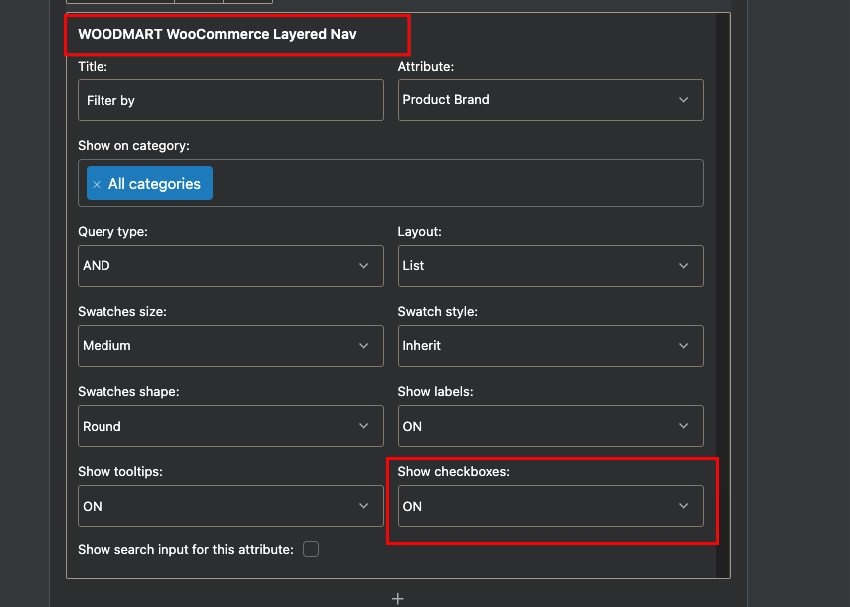Click the Swatches shape label
The image size is (850, 607).
pos(128,392)
